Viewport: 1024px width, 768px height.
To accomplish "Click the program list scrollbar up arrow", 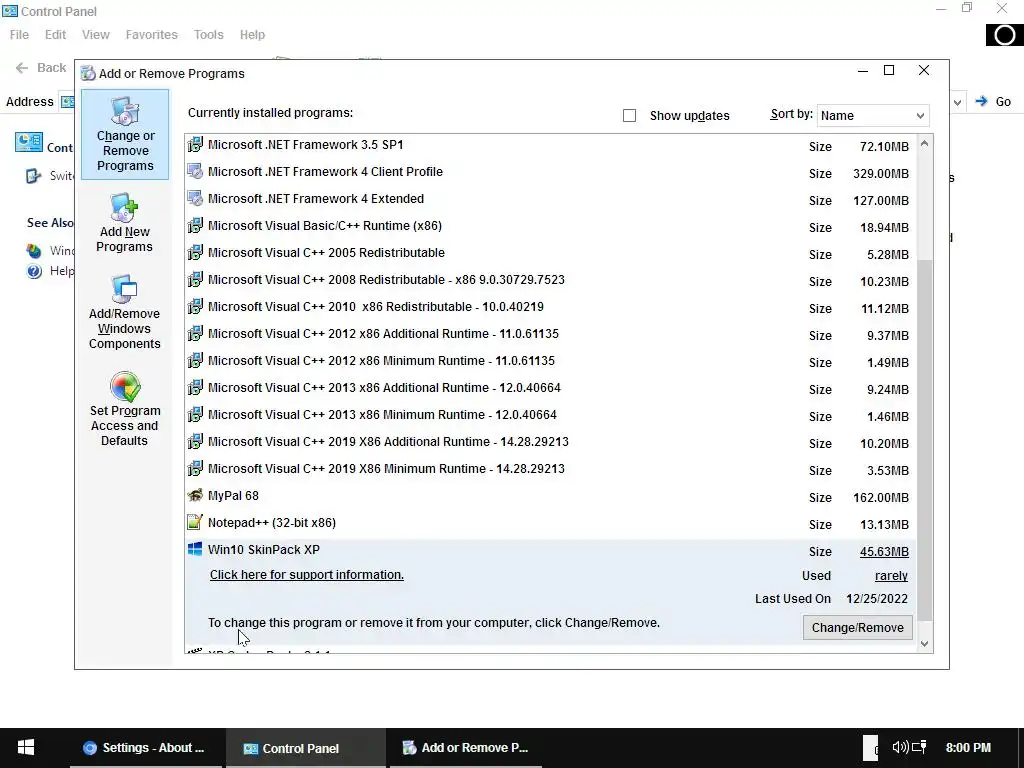I will pos(924,143).
